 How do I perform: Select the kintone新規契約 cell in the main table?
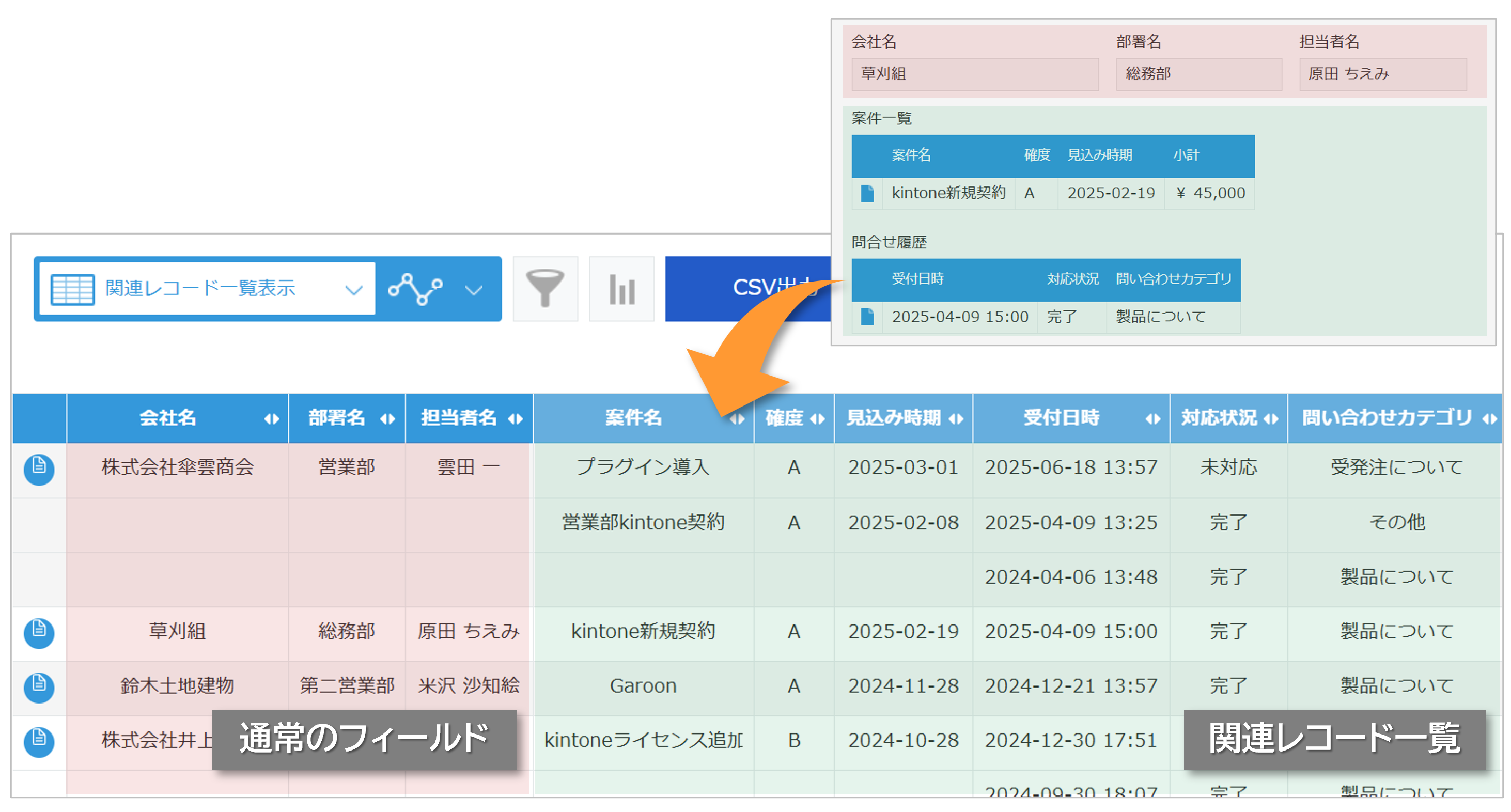pyautogui.click(x=643, y=633)
